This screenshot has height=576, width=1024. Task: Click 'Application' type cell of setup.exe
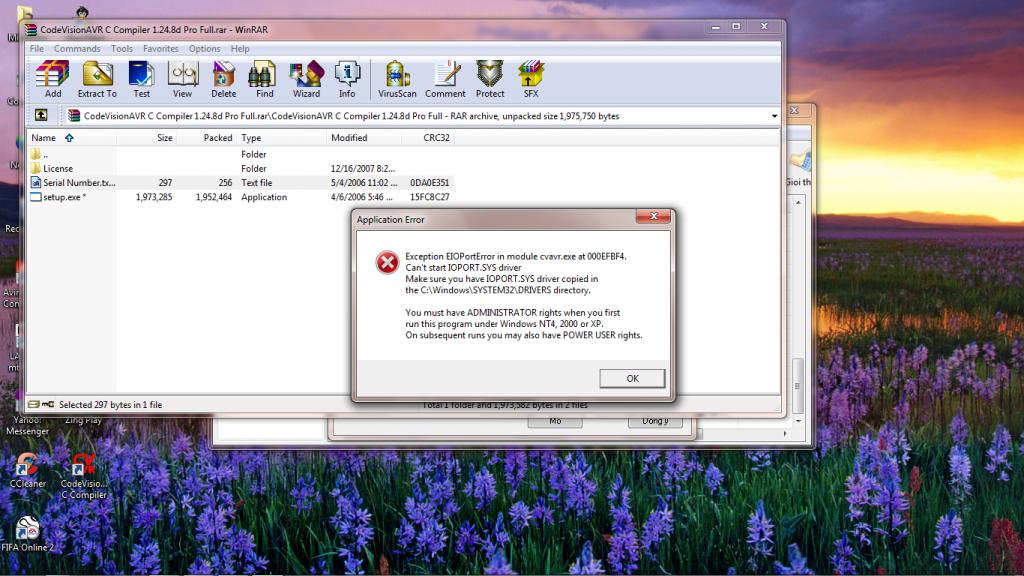coord(264,197)
